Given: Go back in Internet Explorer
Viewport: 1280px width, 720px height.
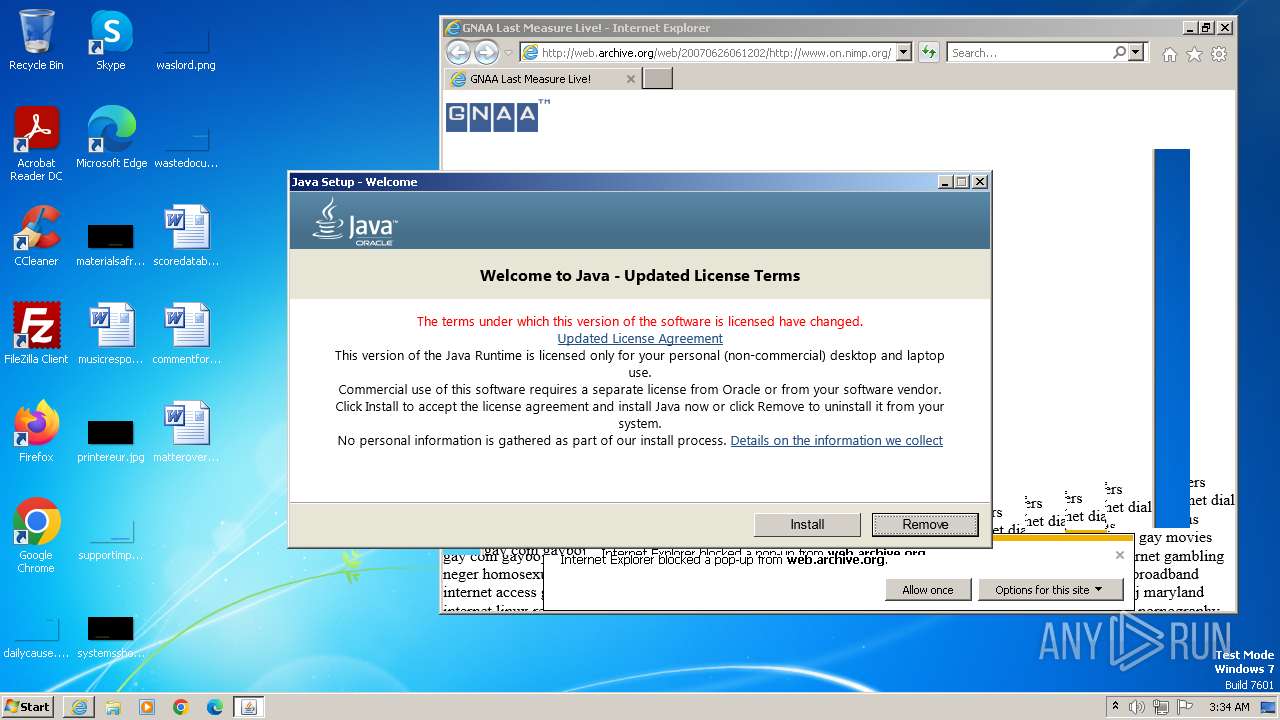Looking at the screenshot, I should [x=458, y=53].
